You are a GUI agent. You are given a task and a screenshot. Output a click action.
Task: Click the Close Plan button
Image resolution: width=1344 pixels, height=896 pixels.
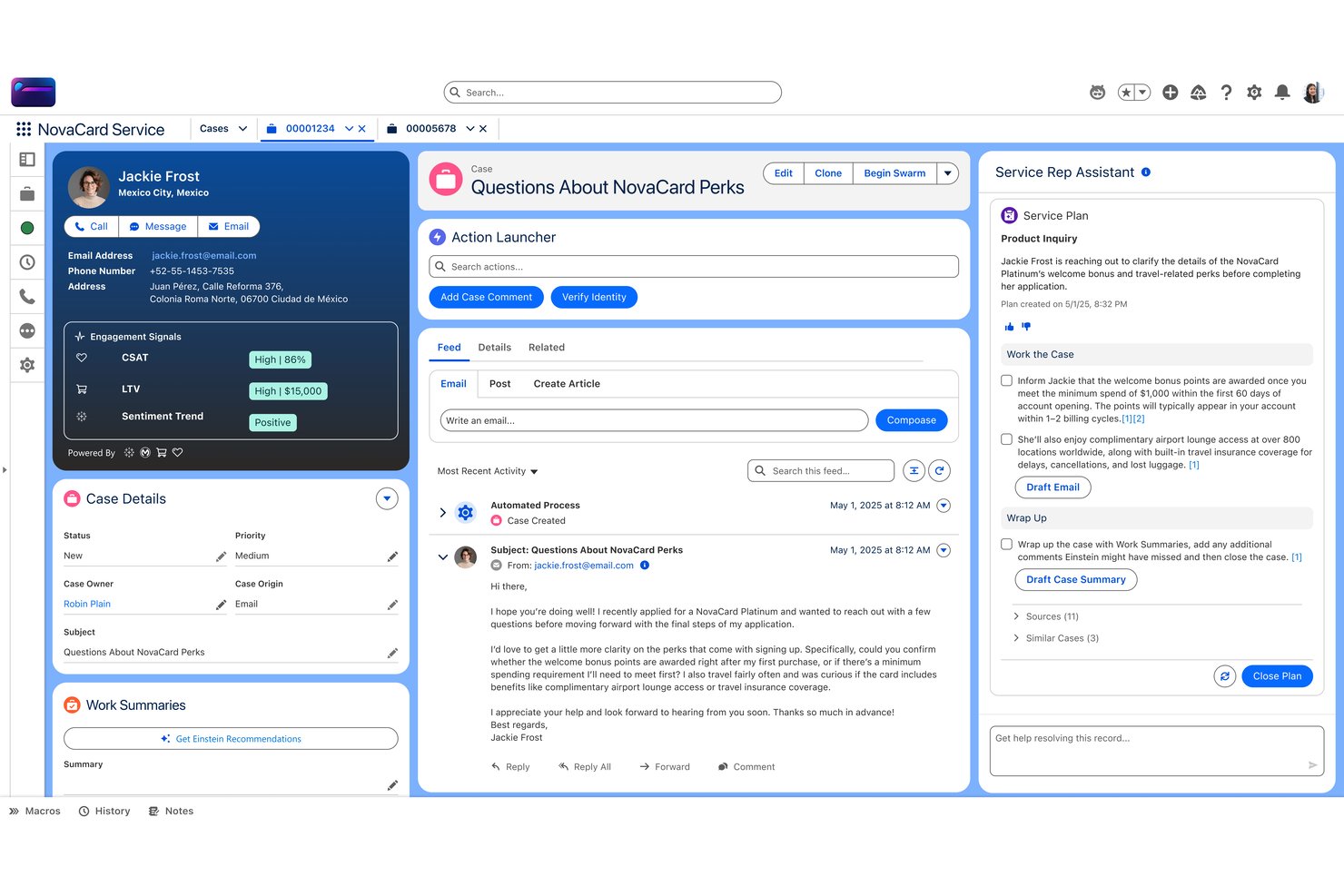tap(1277, 675)
